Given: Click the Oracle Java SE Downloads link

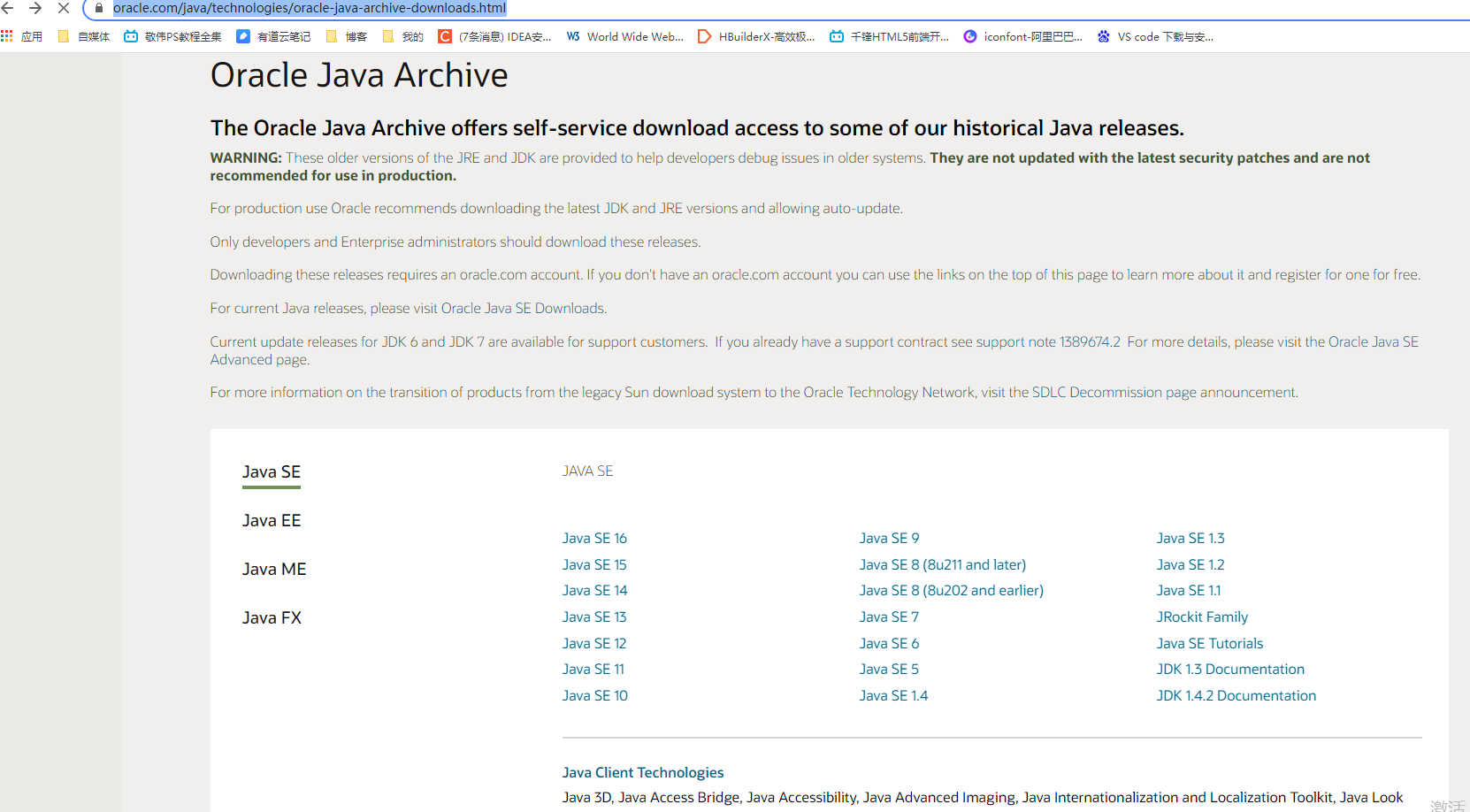Looking at the screenshot, I should coord(523,309).
